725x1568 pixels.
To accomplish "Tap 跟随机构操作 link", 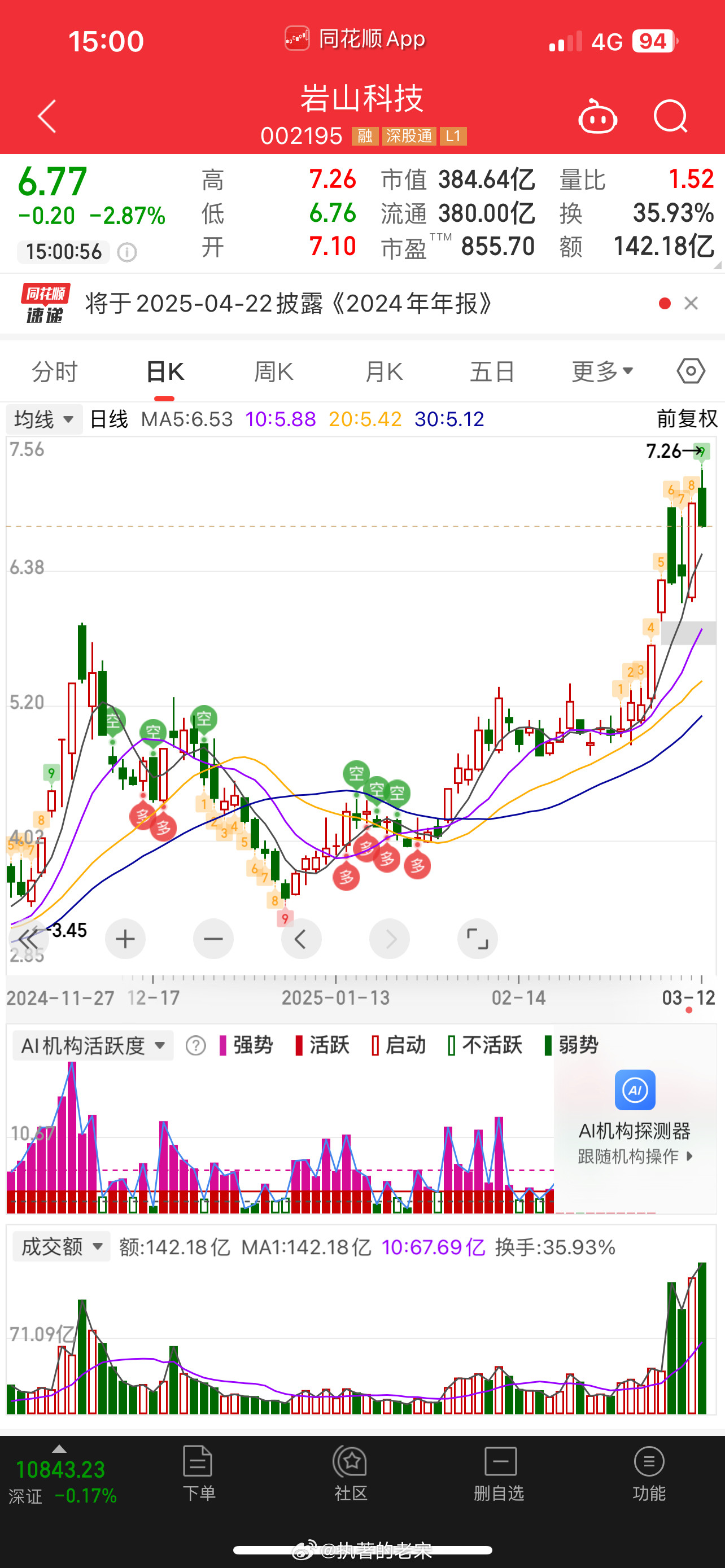I will coord(635,1156).
